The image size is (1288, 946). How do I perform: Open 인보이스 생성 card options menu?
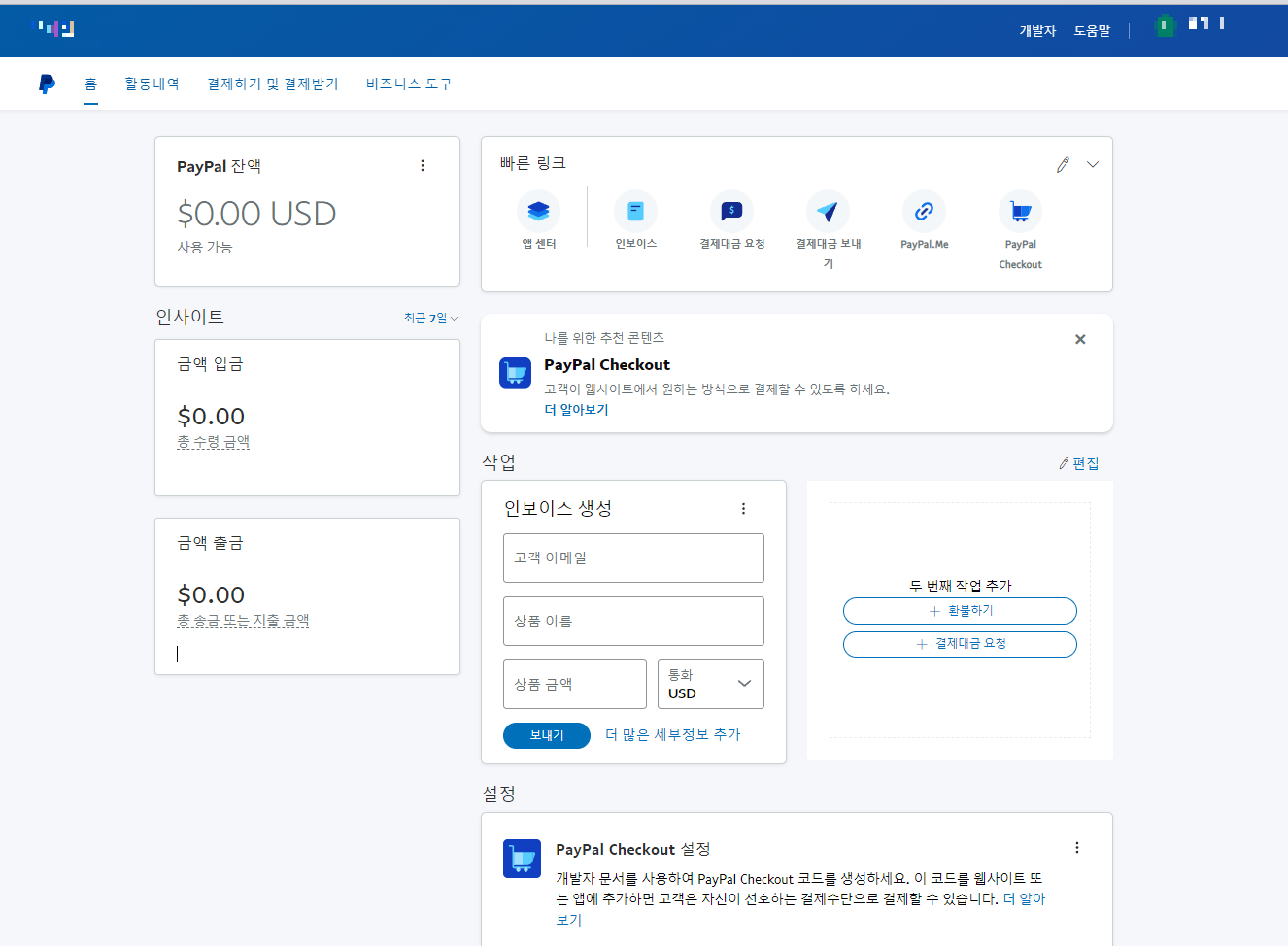point(743,509)
